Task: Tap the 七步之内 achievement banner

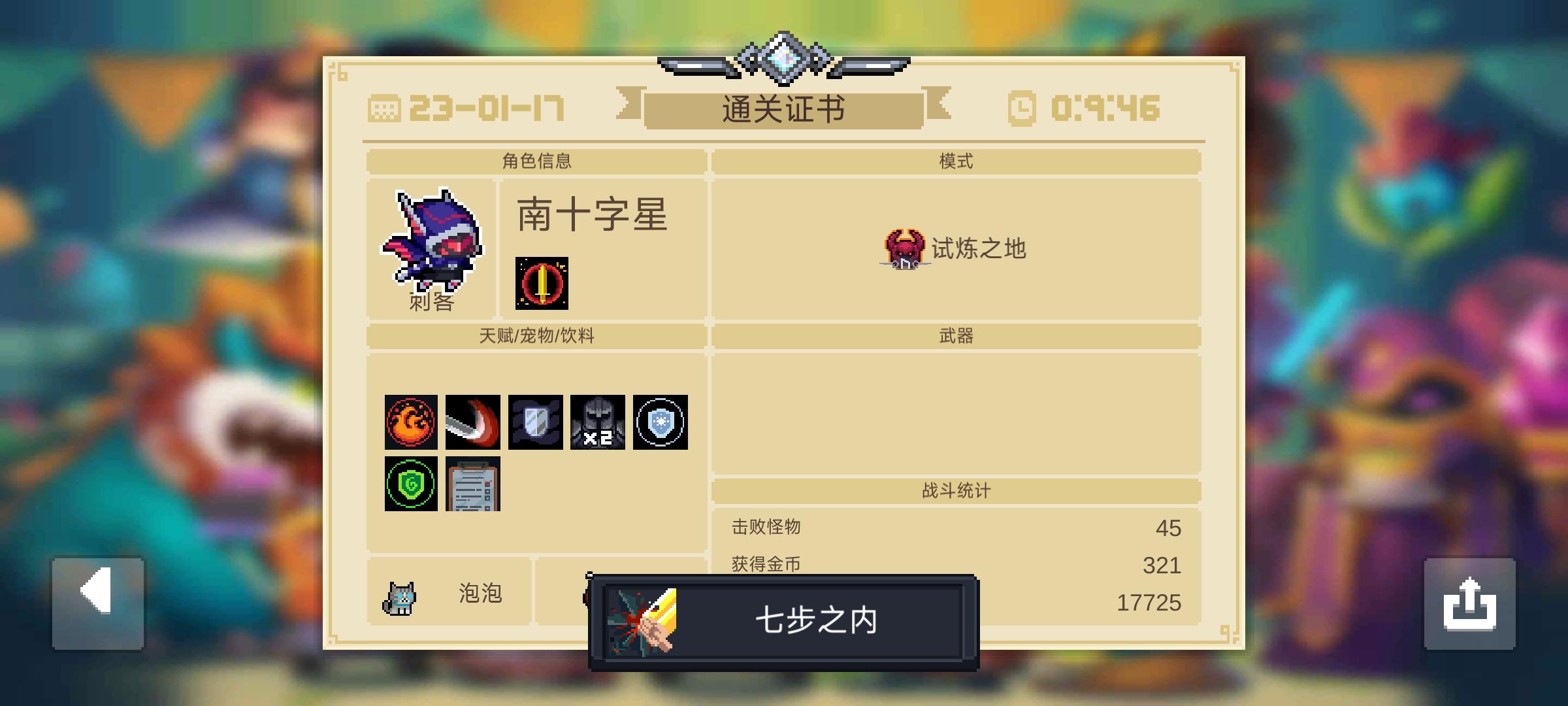Action: click(x=783, y=622)
